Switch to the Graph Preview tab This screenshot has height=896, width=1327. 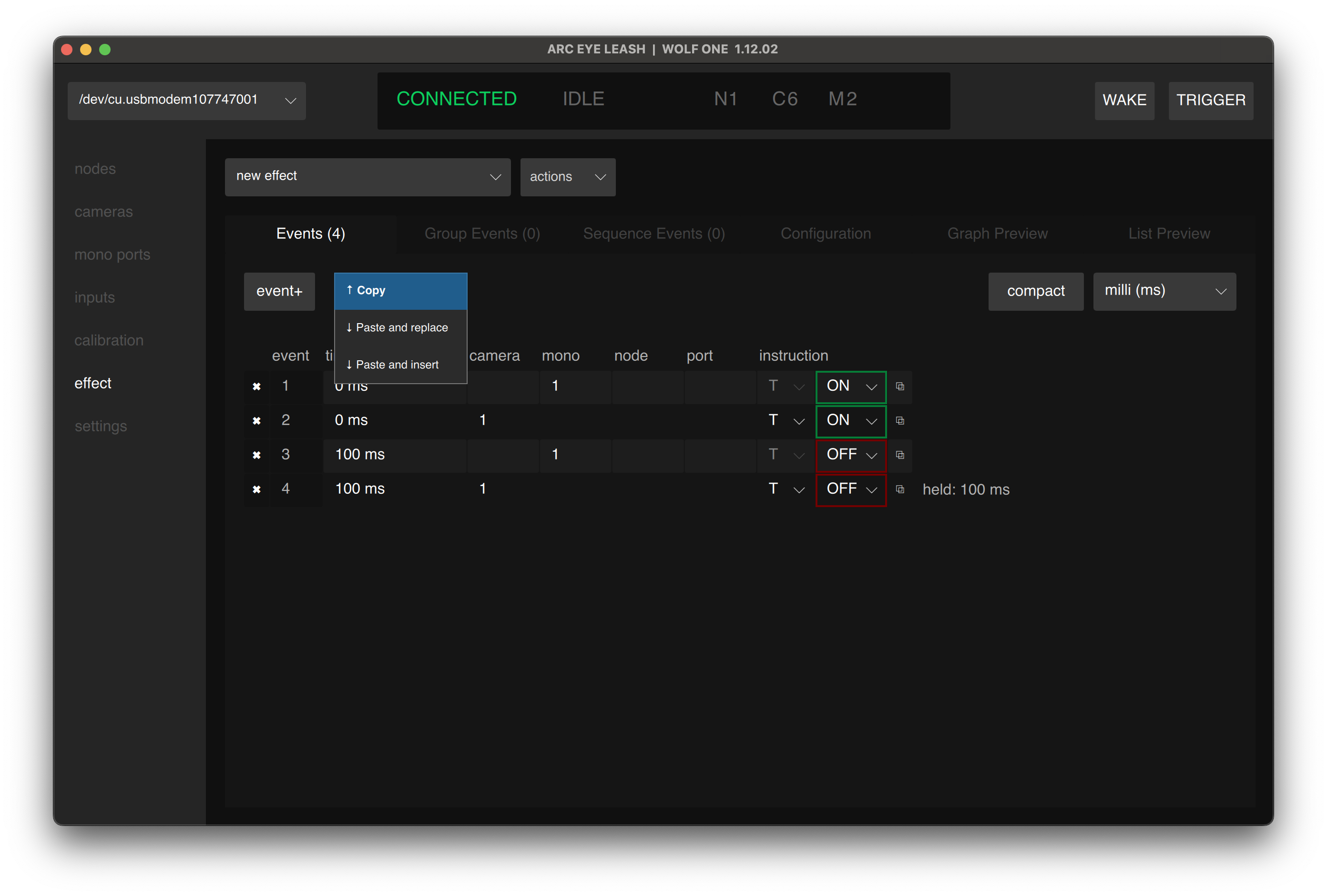pyautogui.click(x=997, y=234)
